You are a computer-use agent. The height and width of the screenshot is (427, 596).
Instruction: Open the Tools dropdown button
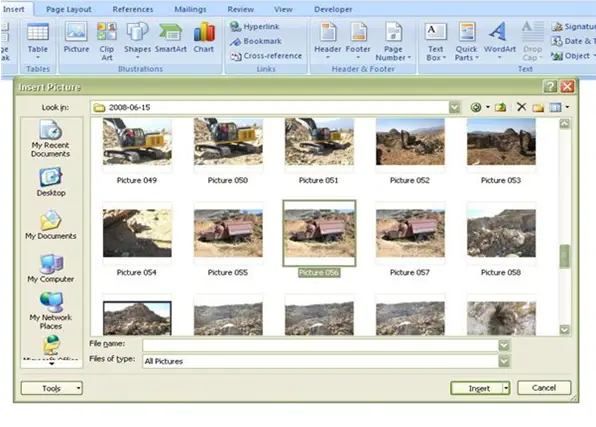point(52,388)
